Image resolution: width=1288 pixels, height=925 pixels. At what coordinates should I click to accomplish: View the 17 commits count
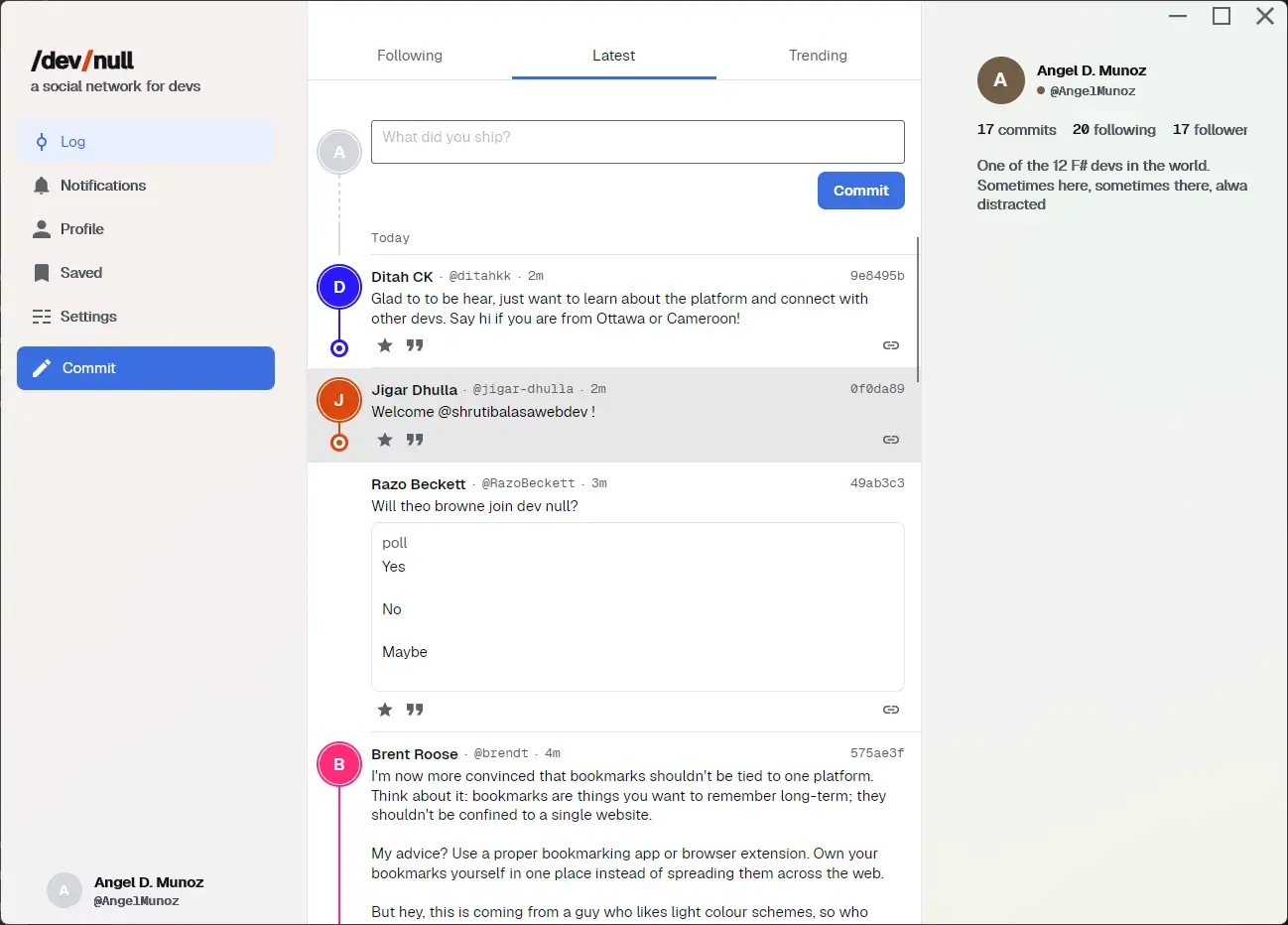(x=1017, y=130)
